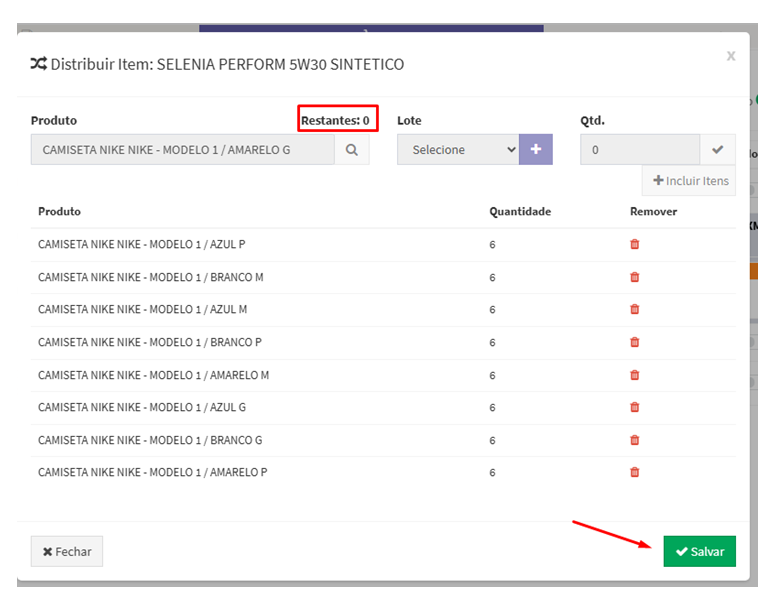
Task: Select the AZUL G product name text
Action: click(x=142, y=407)
